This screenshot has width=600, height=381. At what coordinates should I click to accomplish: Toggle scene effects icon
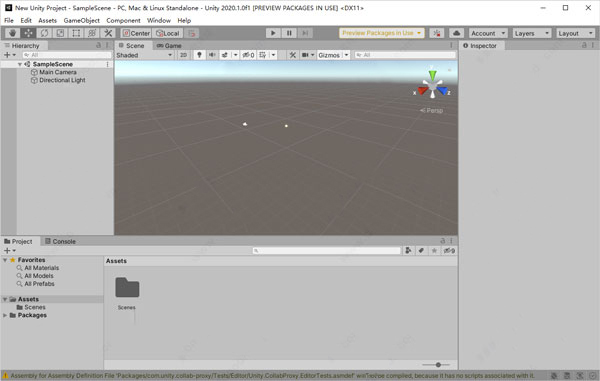(225, 55)
